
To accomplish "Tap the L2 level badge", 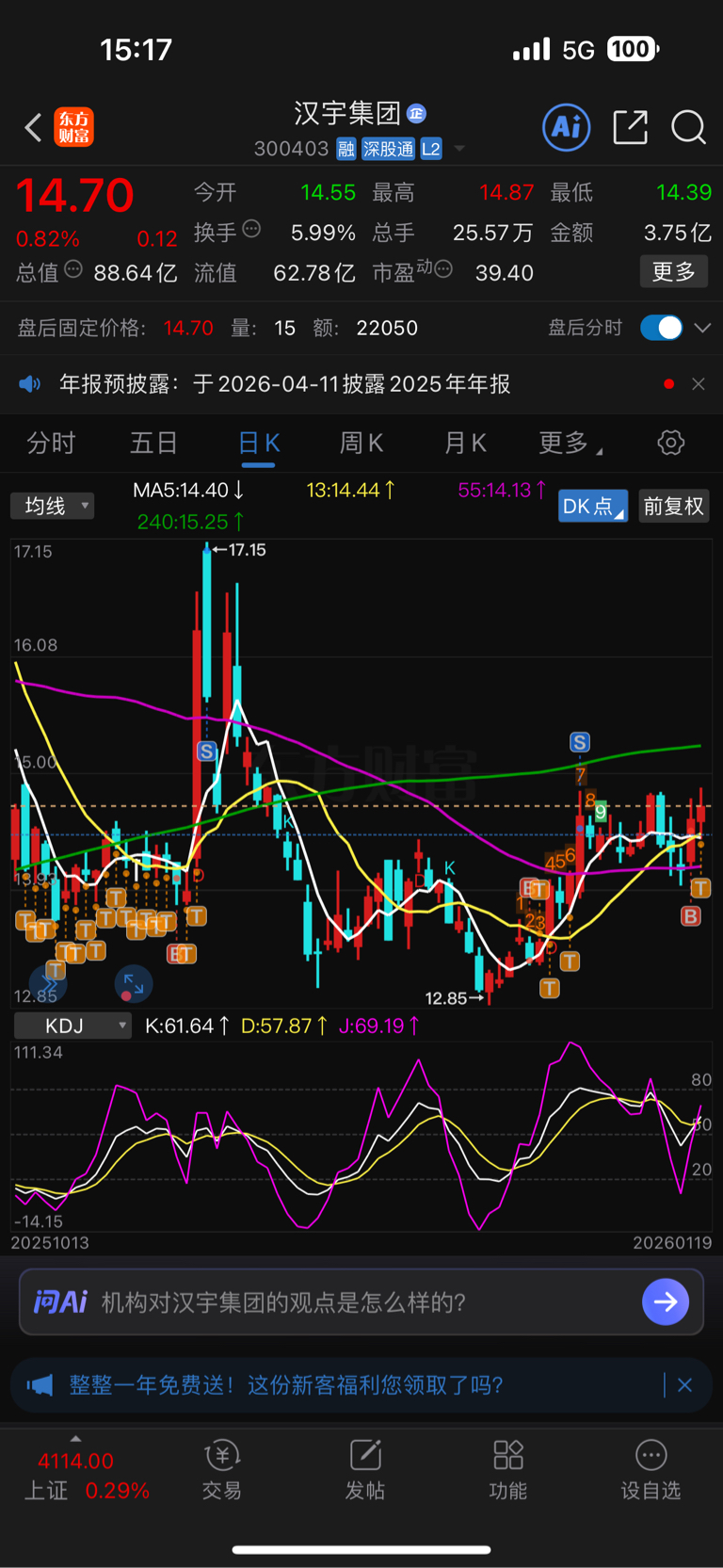I will 431,149.
